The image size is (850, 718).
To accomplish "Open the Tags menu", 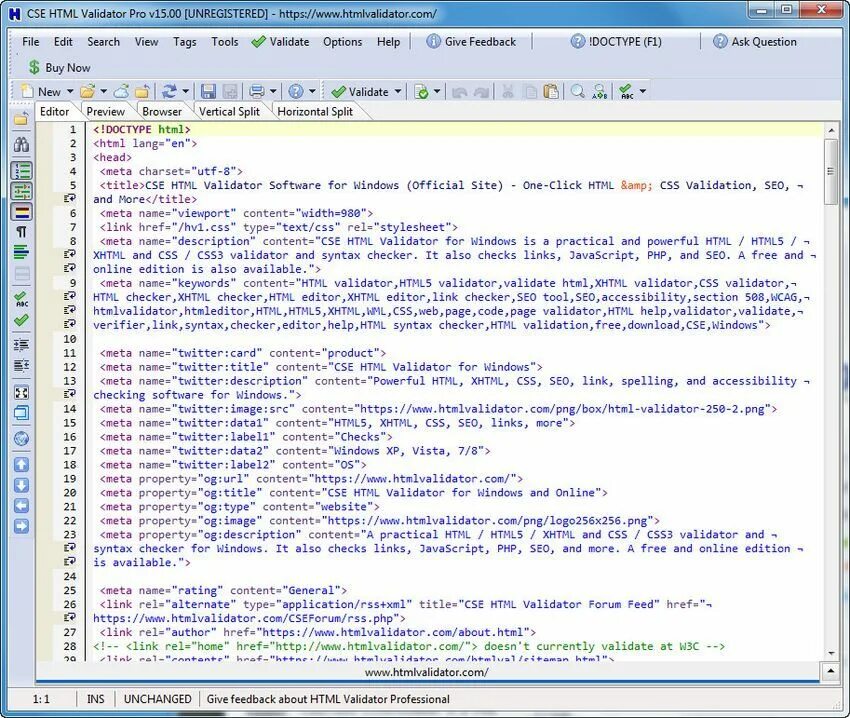I will coord(185,42).
